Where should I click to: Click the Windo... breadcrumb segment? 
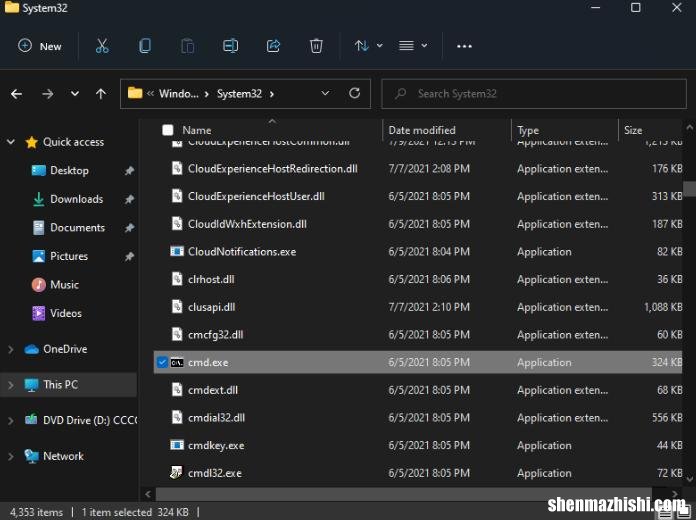click(x=178, y=94)
